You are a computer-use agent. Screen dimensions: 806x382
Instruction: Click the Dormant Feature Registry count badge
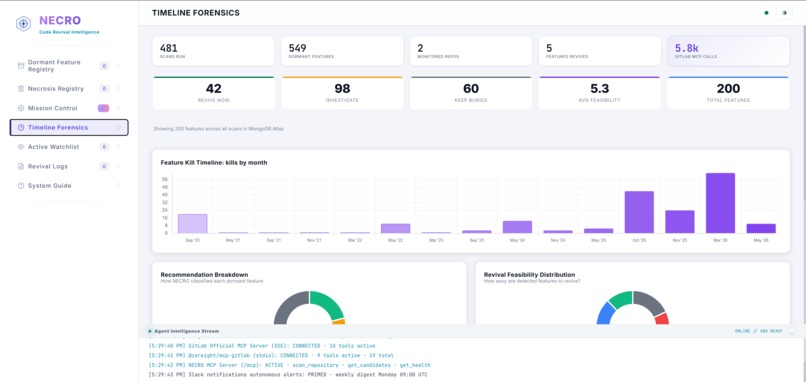pyautogui.click(x=104, y=66)
